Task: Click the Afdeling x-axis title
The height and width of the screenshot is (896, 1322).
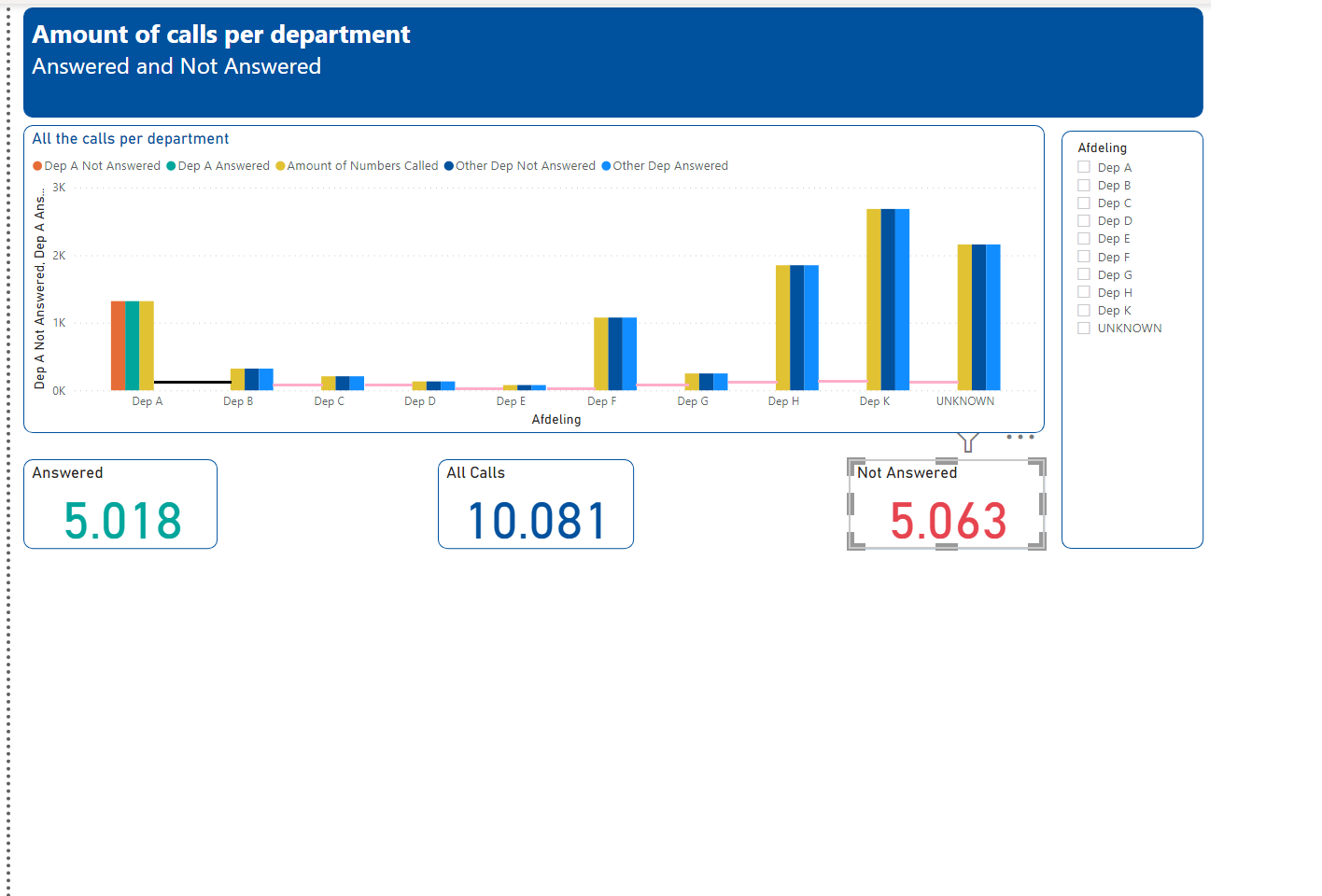Action: [556, 420]
